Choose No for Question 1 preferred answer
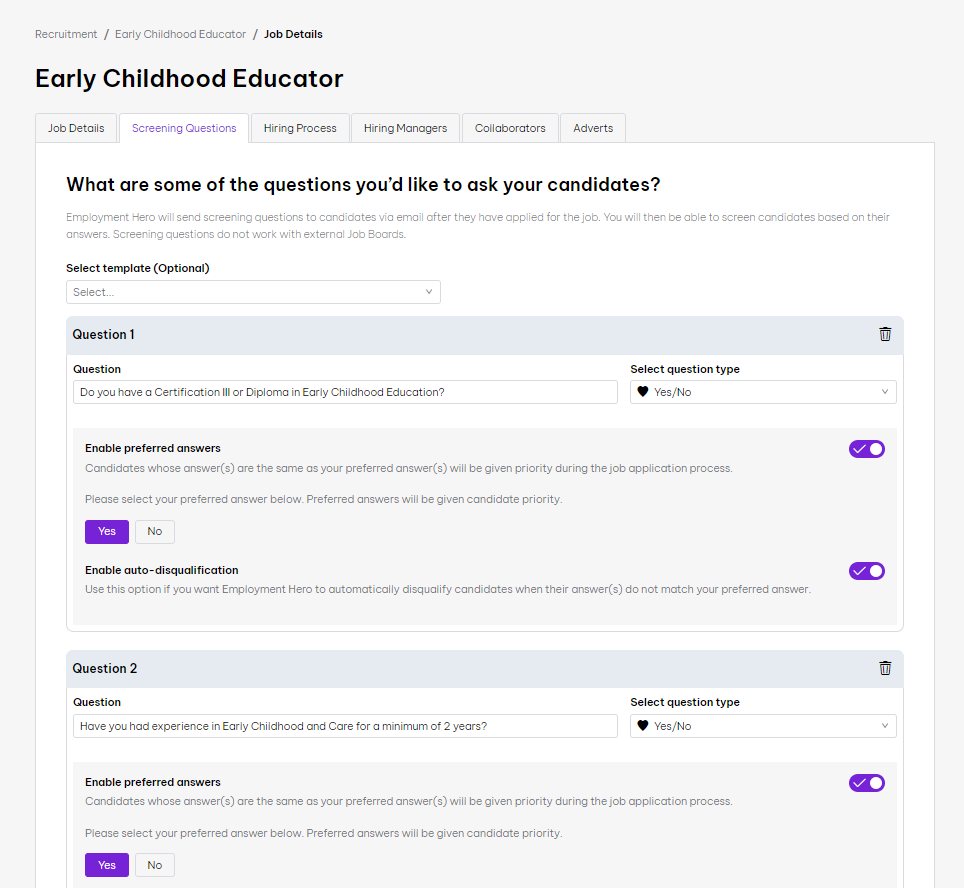Image resolution: width=964 pixels, height=888 pixels. coord(155,531)
